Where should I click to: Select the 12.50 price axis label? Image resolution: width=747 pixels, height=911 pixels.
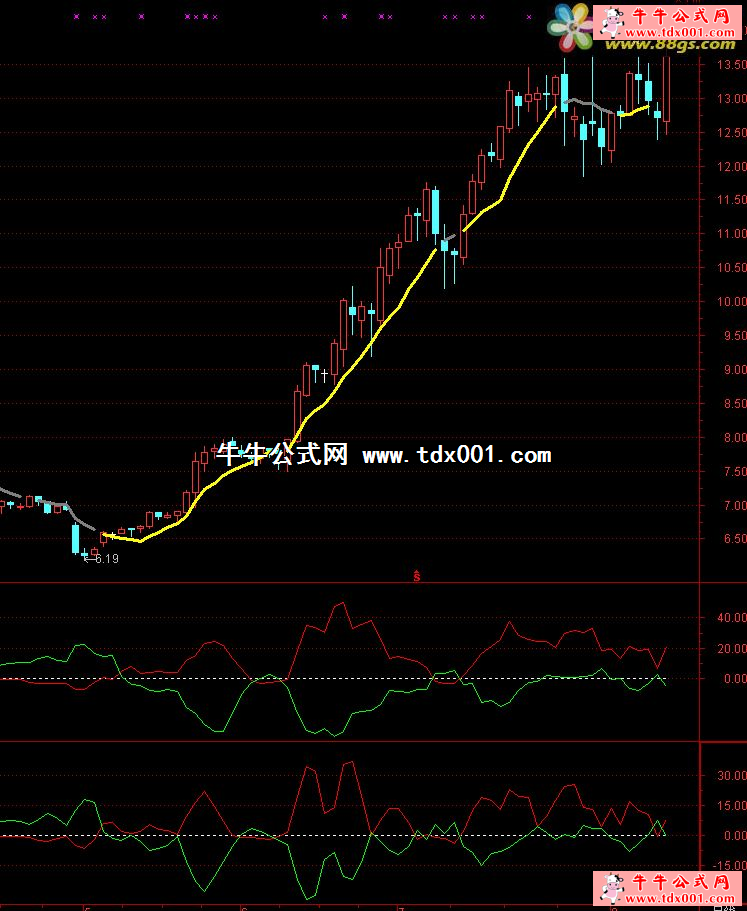pos(732,133)
